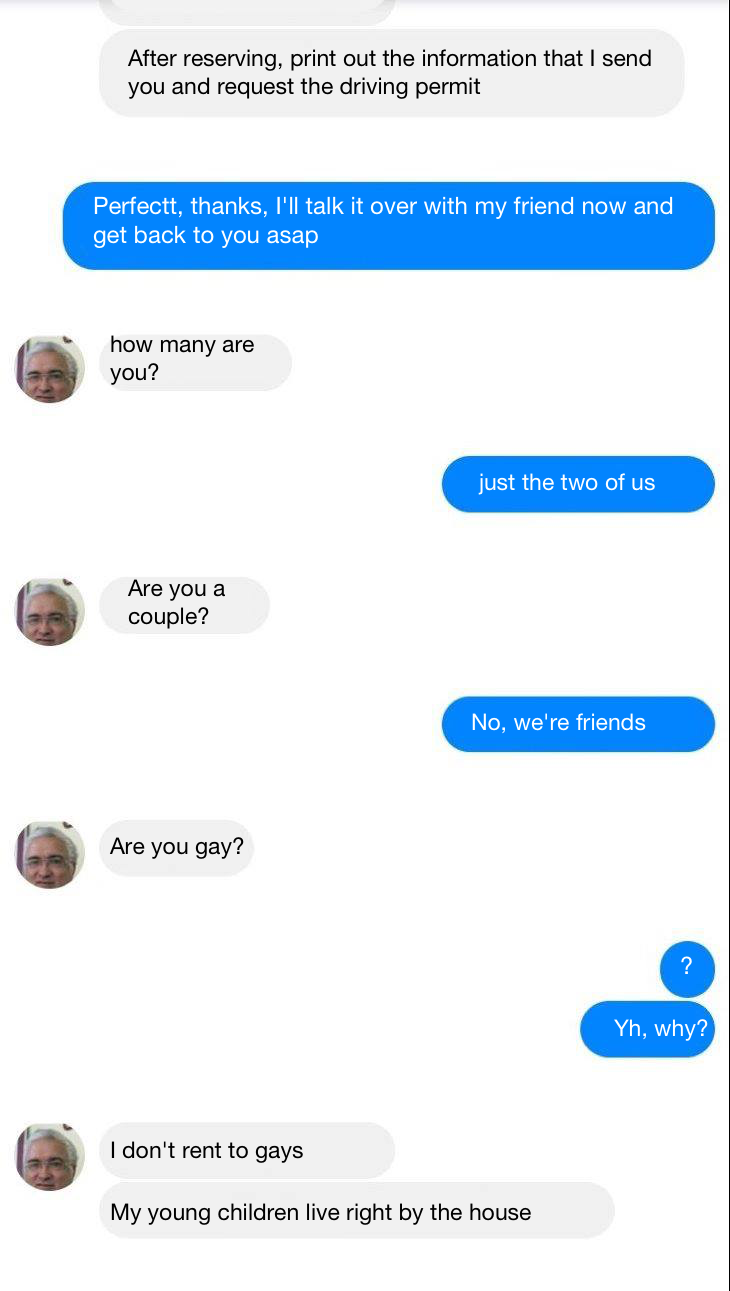Open the profile picture next to "Are you a couple?"
730x1291 pixels.
tap(49, 611)
